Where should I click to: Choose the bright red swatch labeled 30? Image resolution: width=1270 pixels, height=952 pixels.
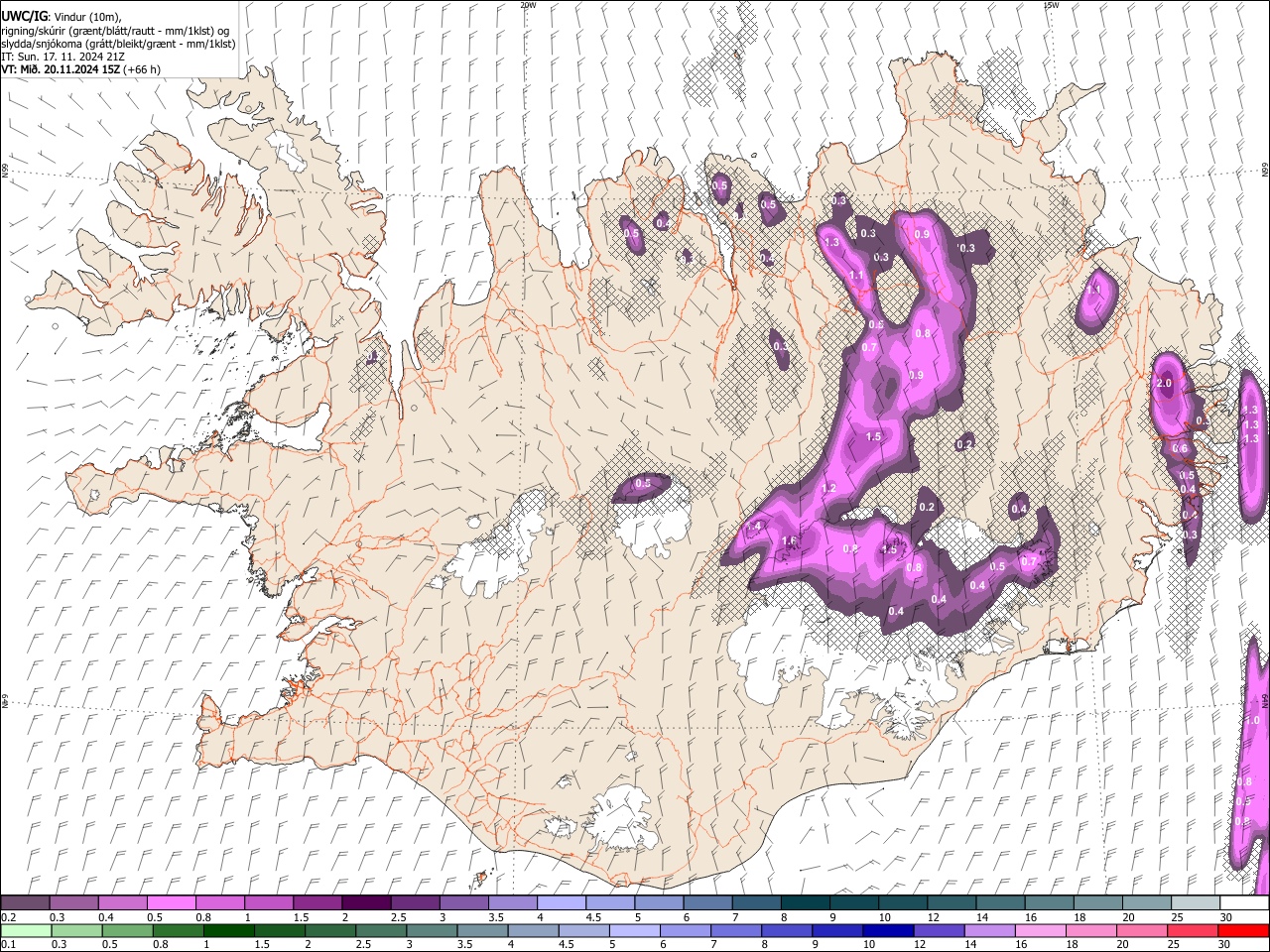point(1243,931)
